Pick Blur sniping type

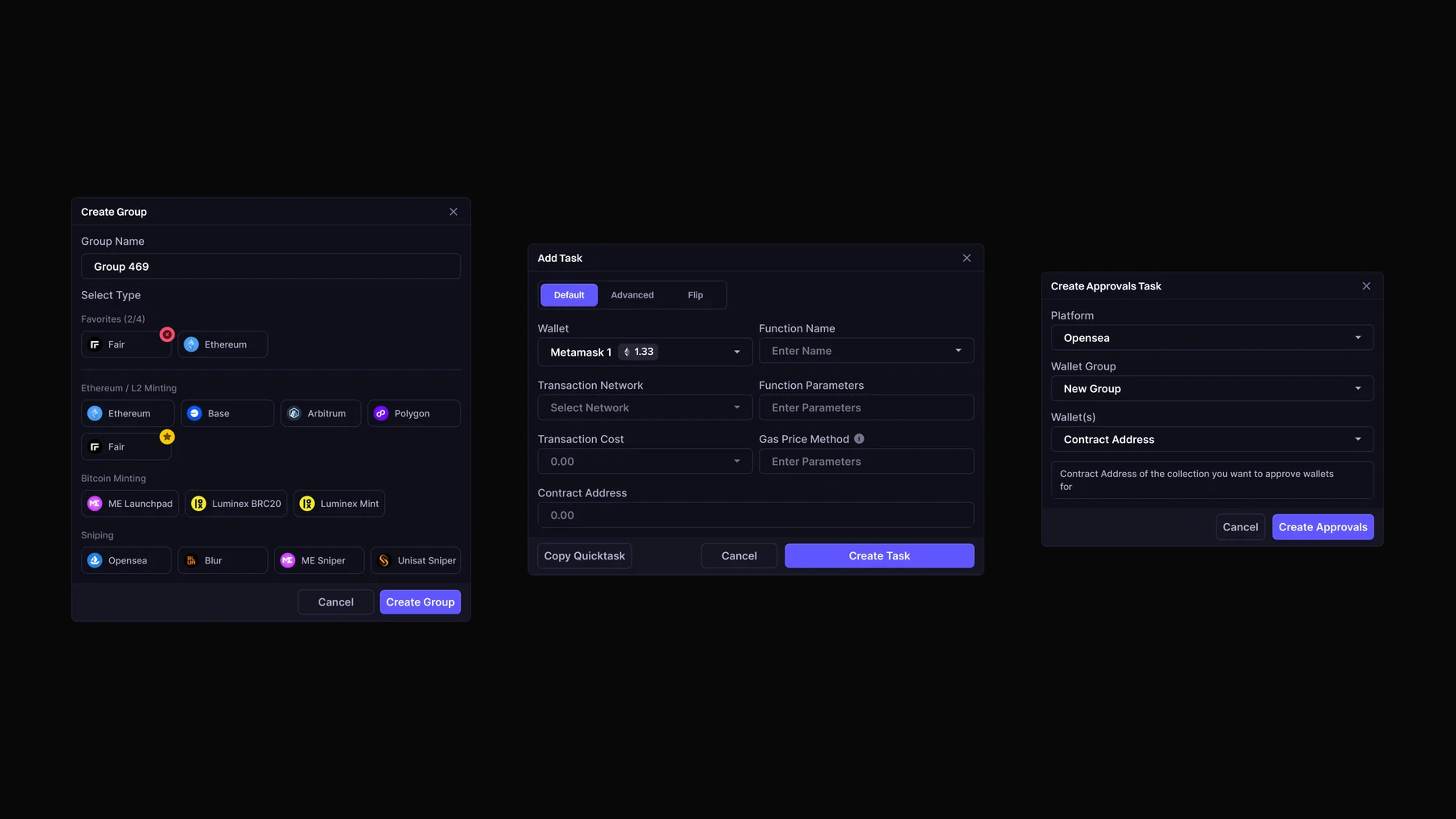222,560
